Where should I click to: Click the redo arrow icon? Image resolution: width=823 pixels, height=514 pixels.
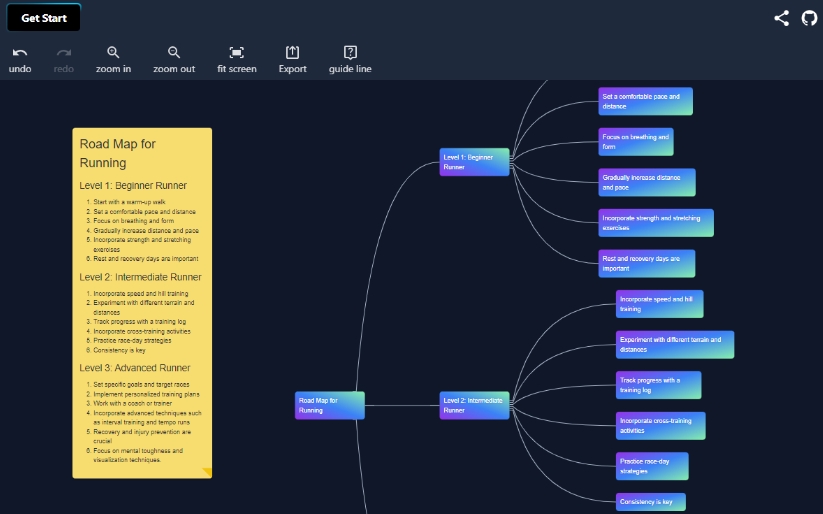(64, 53)
